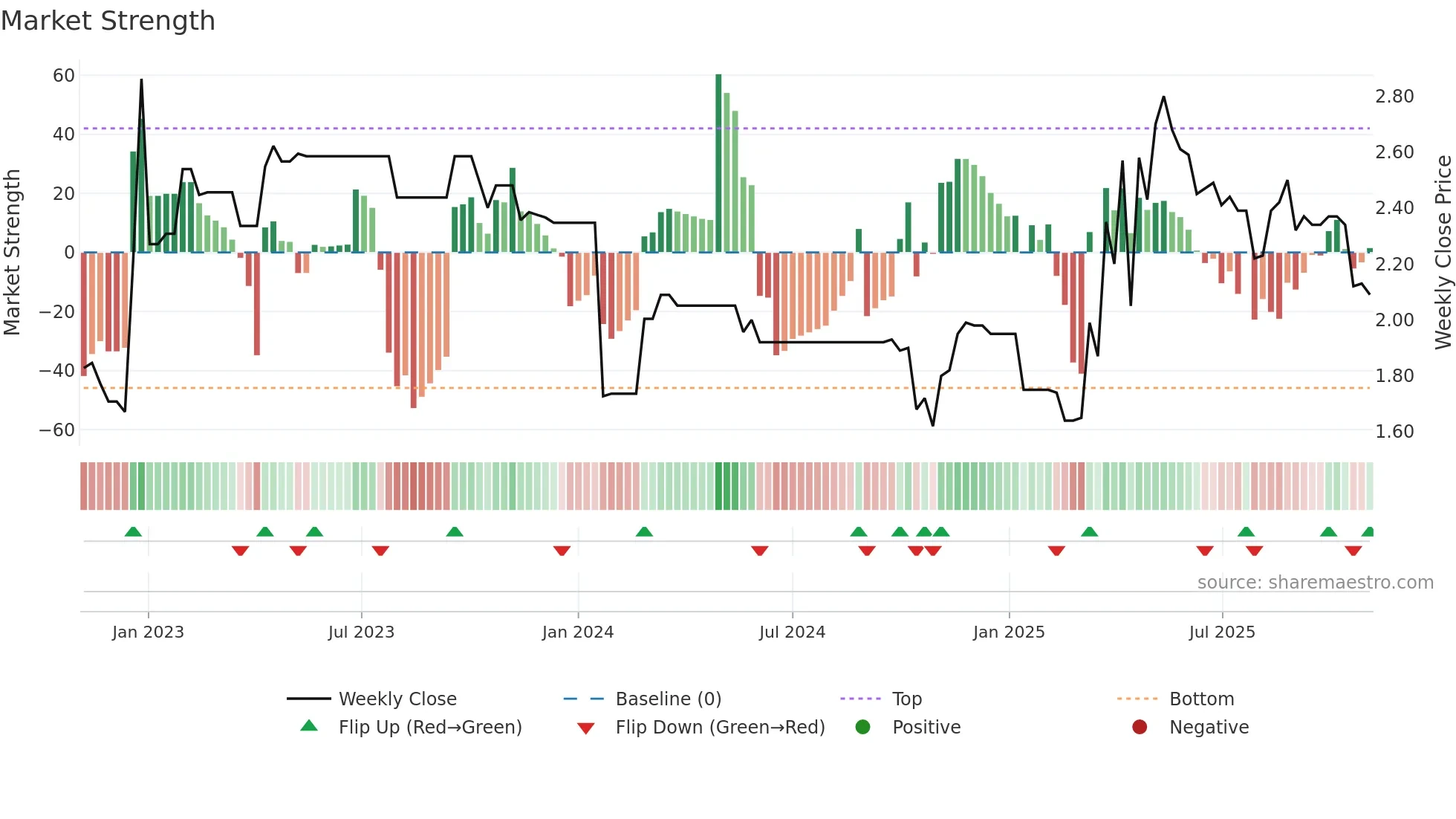The height and width of the screenshot is (819, 1456).
Task: Click the red Negative circle in legend
Action: pyautogui.click(x=1140, y=727)
